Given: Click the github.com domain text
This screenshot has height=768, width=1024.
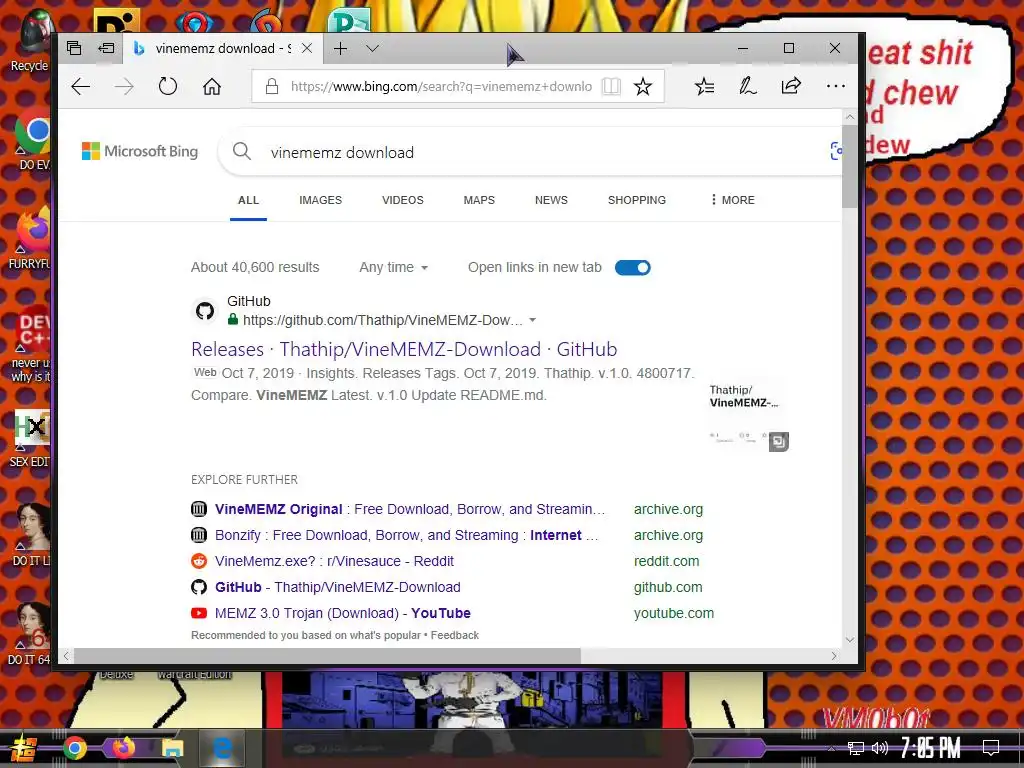Looking at the screenshot, I should tap(668, 588).
